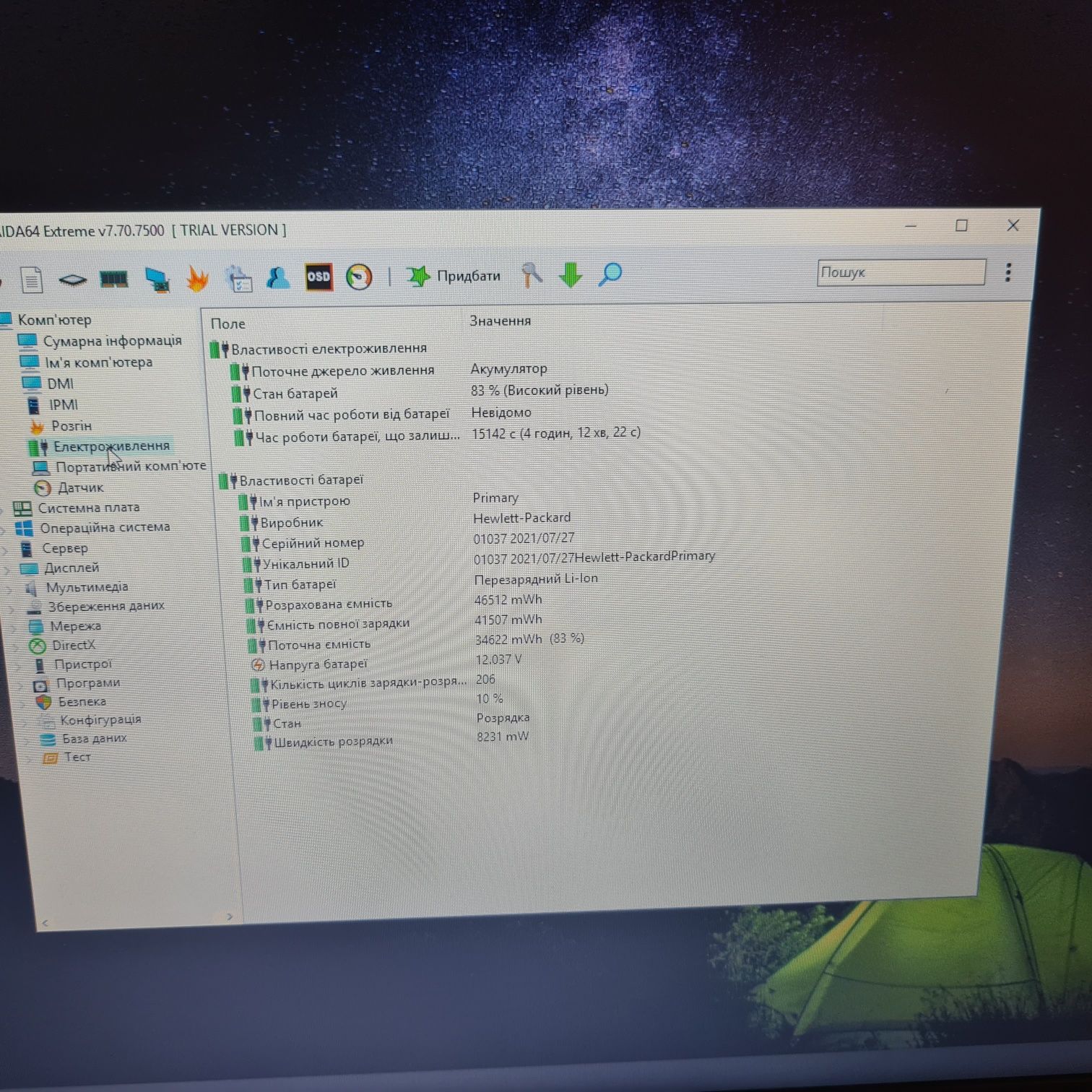Launch the flame stability test icon

pyautogui.click(x=197, y=278)
